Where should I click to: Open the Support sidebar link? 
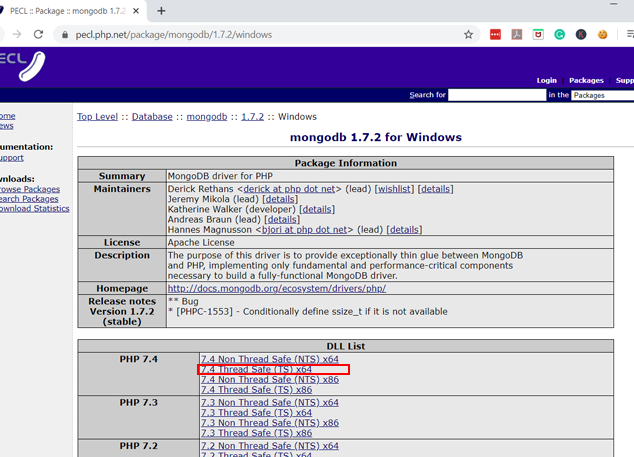click(12, 158)
